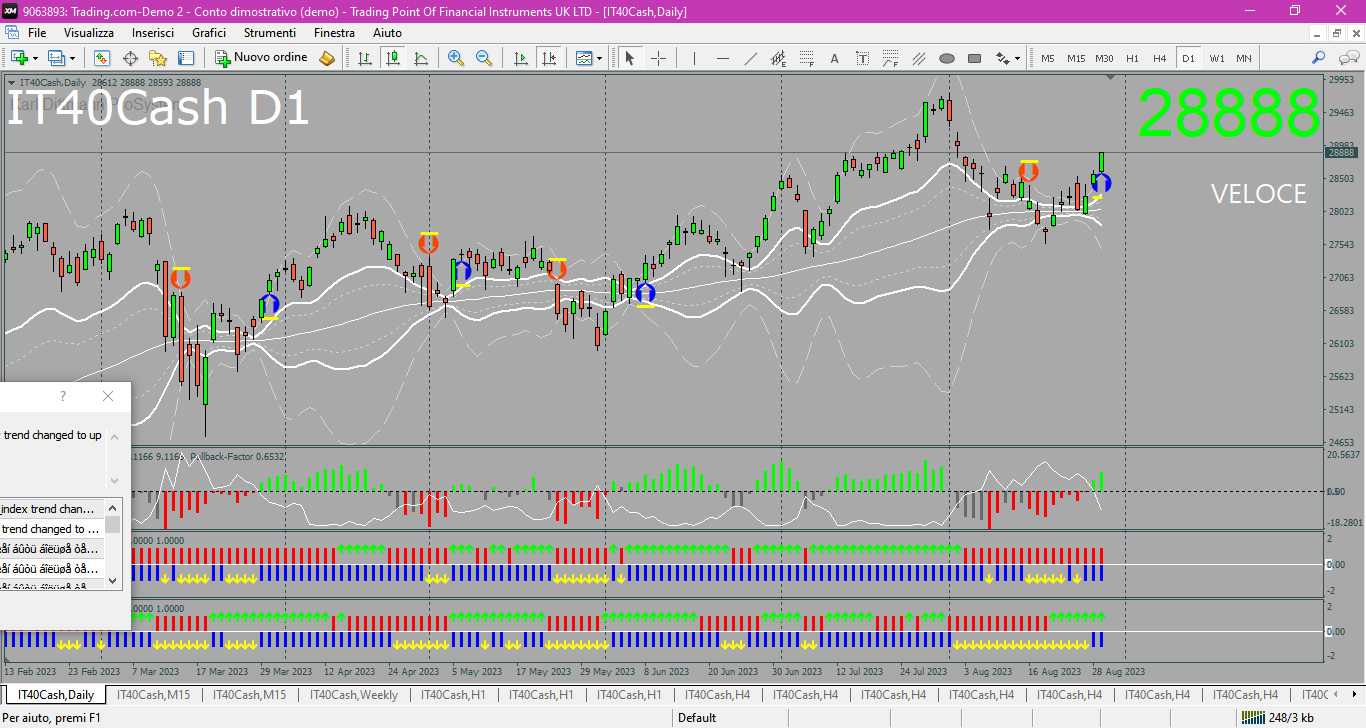1366x728 pixels.
Task: Click the MetaEditor book icon
Action: coord(327,58)
